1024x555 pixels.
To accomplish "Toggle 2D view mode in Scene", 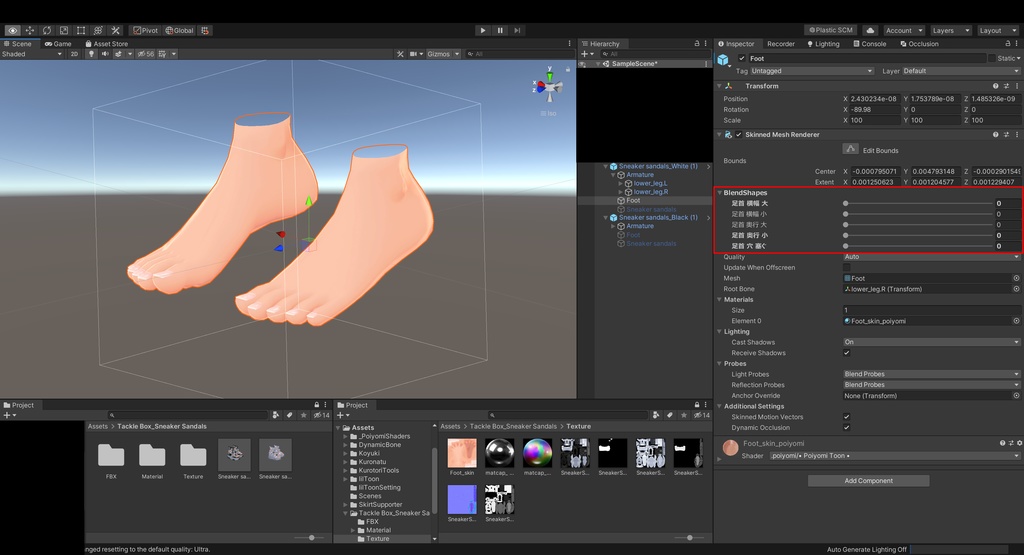I will (74, 54).
